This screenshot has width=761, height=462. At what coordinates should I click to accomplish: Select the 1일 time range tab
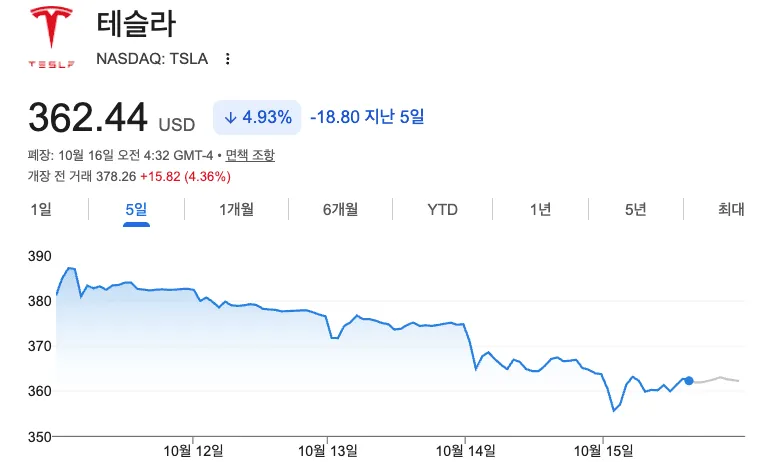(41, 209)
